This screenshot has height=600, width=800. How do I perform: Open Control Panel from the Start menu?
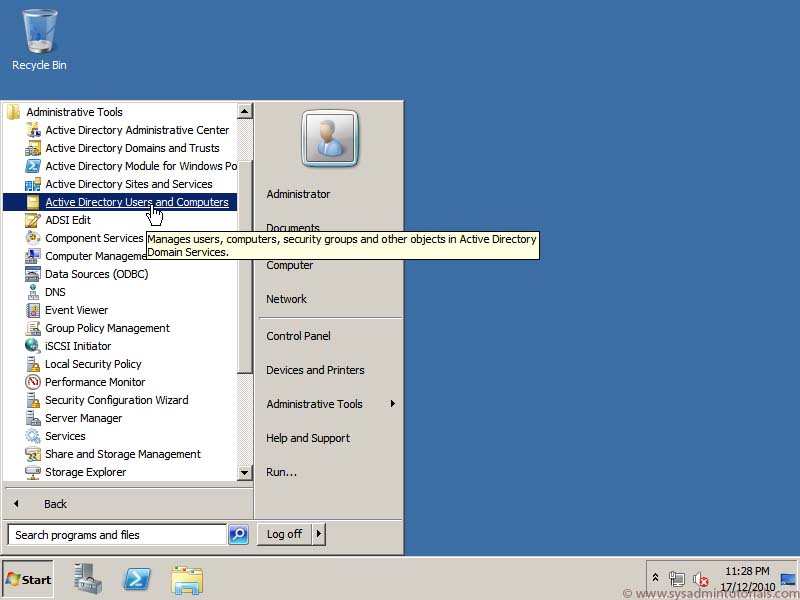[298, 336]
